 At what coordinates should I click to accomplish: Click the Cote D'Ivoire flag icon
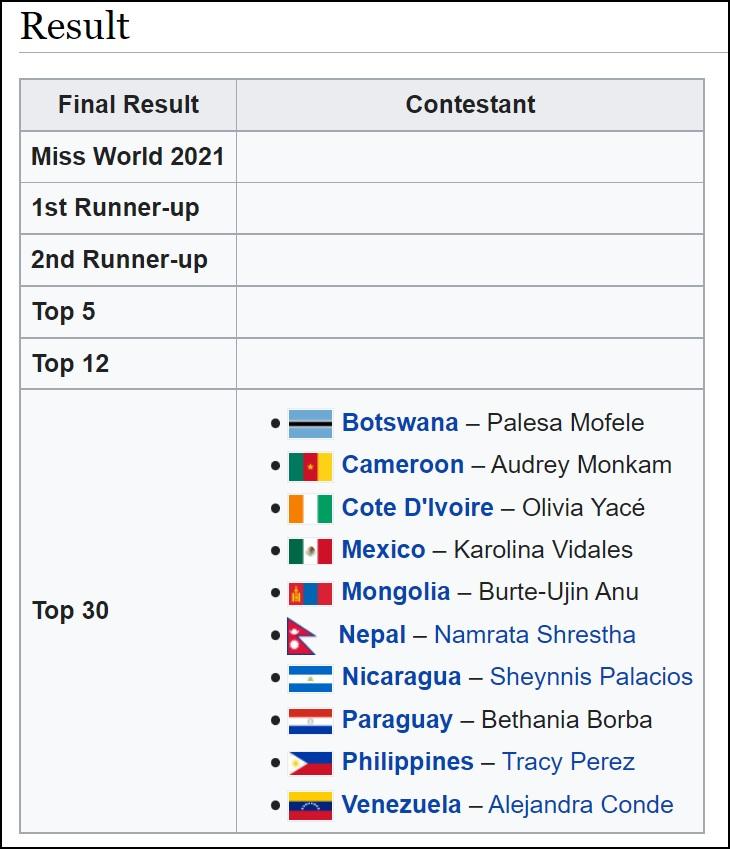(x=310, y=508)
